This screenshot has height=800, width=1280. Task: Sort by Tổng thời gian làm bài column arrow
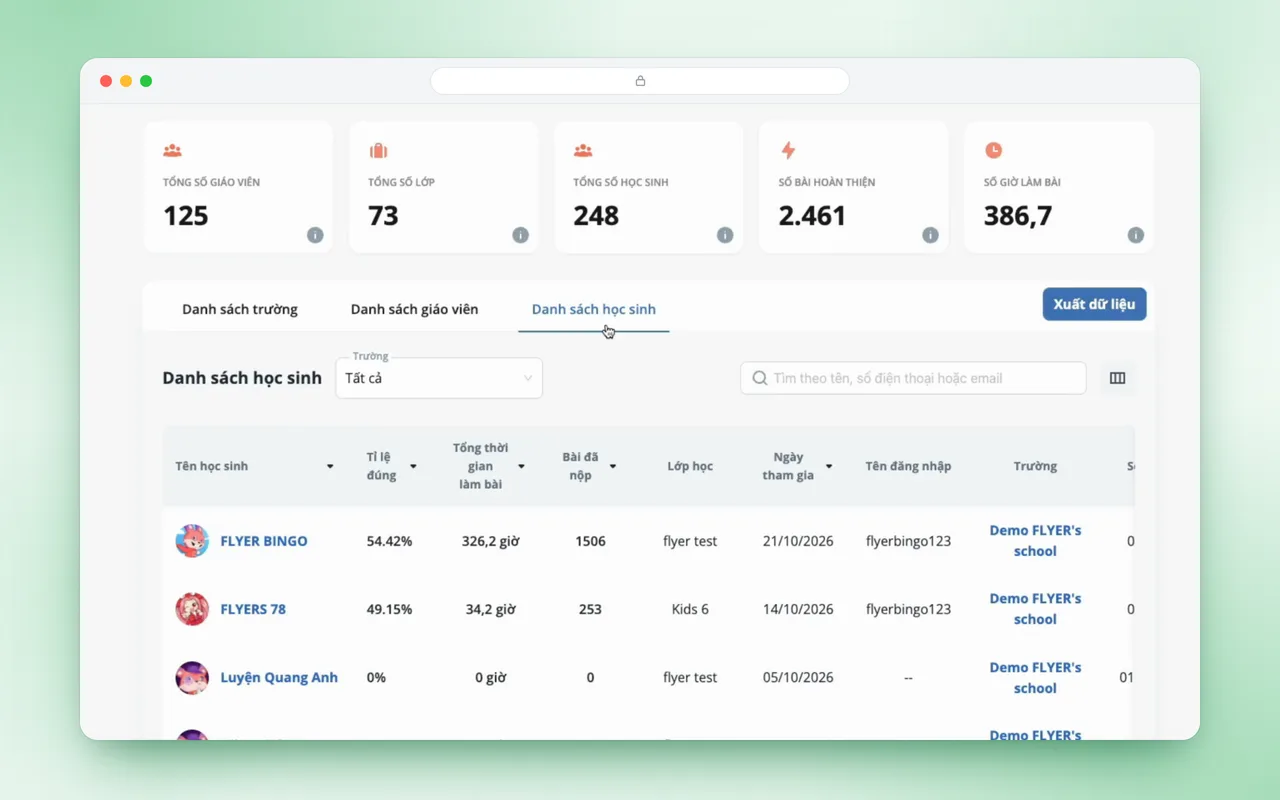(521, 467)
